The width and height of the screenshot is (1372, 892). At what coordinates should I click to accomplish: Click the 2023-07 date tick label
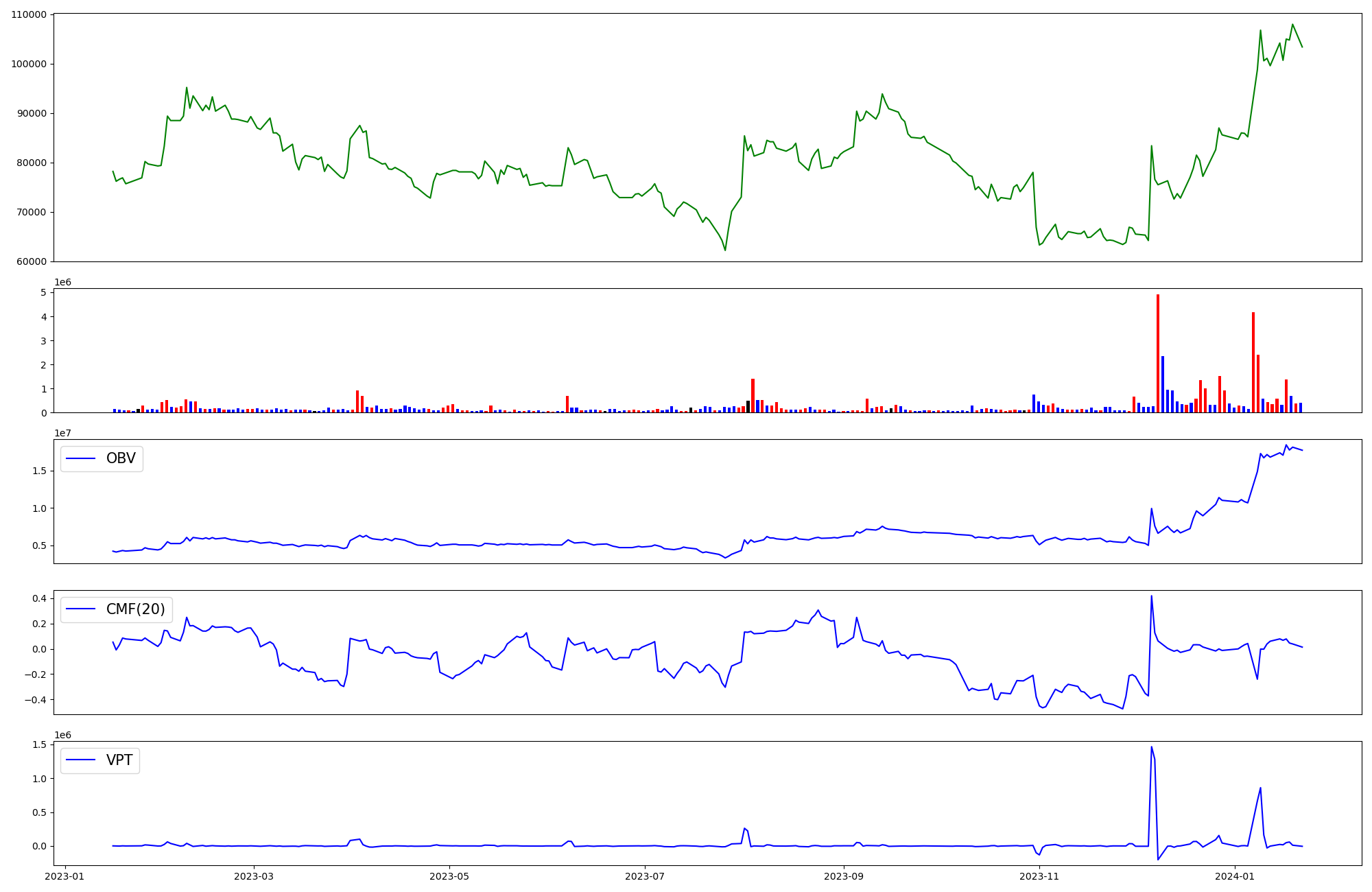(x=645, y=876)
